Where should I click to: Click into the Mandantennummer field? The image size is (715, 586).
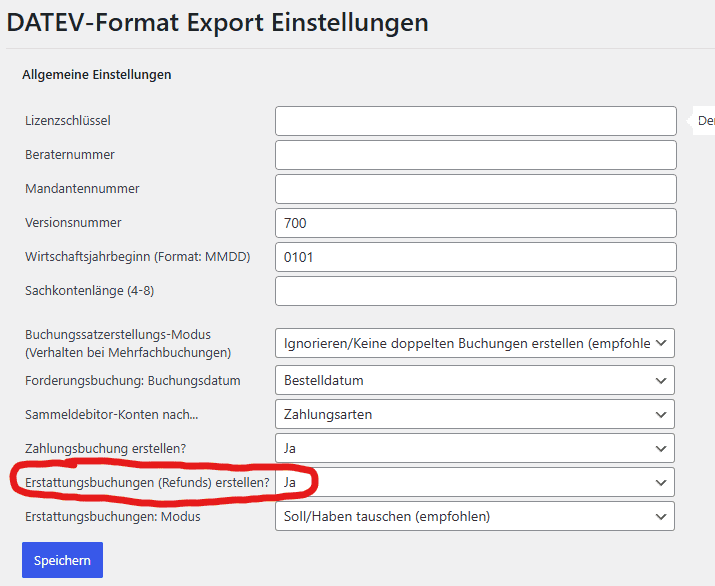pos(476,189)
